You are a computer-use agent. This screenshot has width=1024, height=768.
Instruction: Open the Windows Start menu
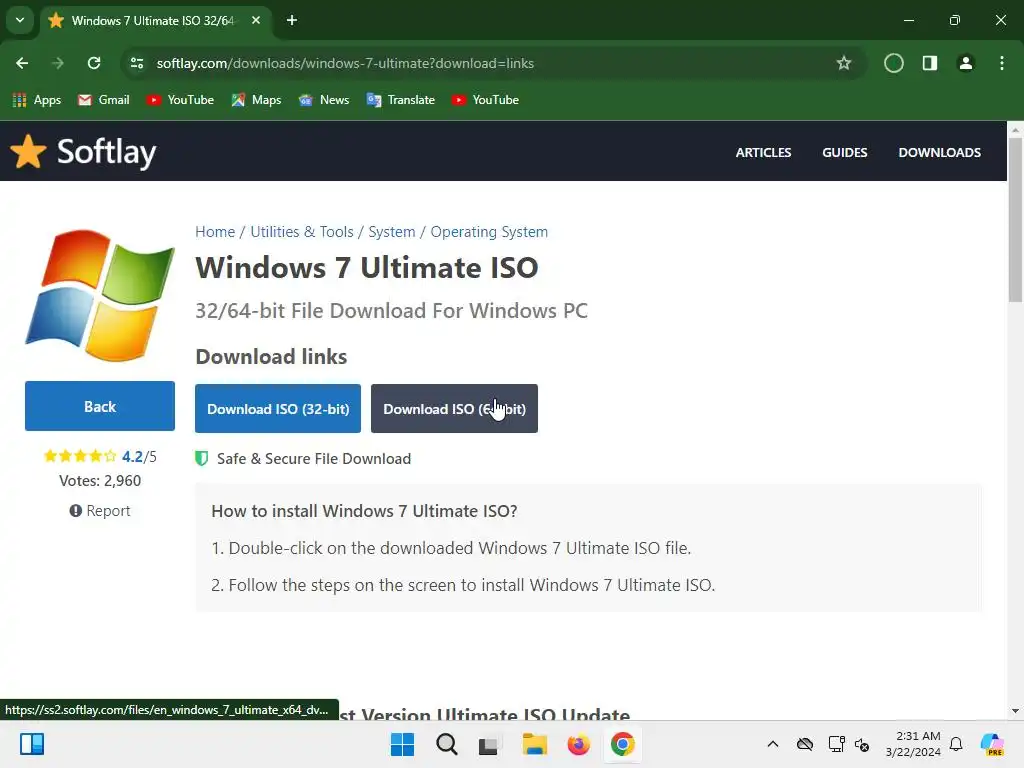402,744
